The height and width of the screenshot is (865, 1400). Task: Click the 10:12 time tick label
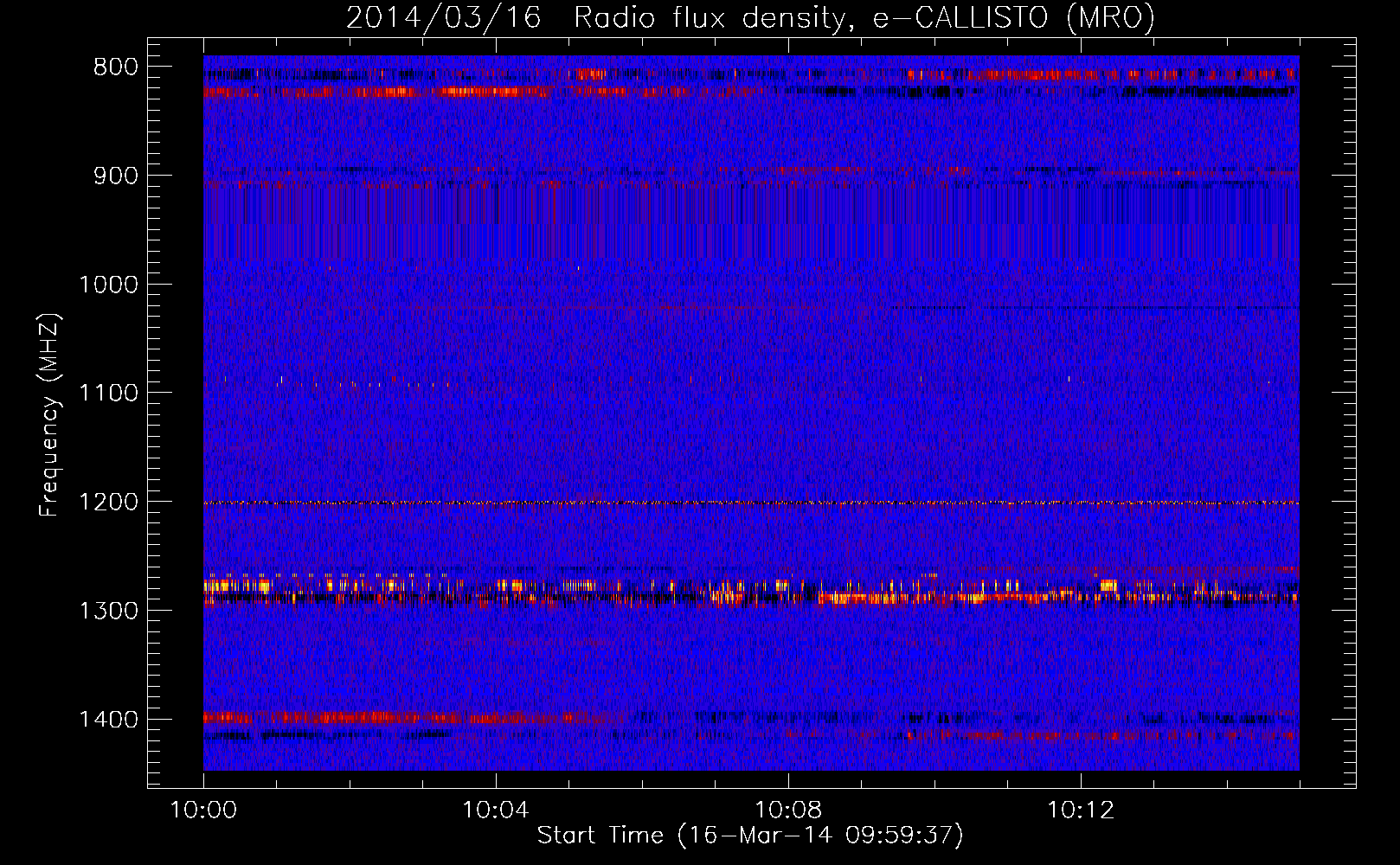coord(1081,811)
